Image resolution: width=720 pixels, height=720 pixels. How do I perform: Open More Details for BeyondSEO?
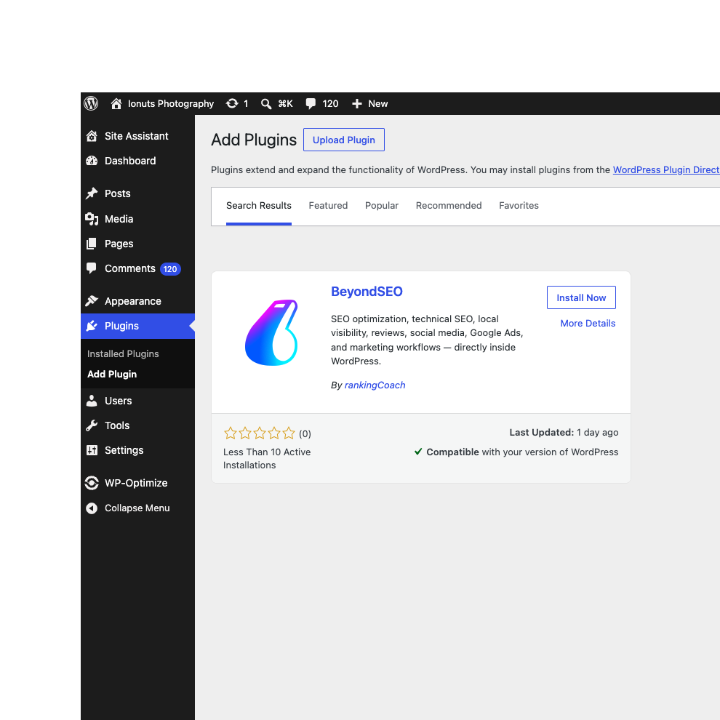pyautogui.click(x=588, y=323)
